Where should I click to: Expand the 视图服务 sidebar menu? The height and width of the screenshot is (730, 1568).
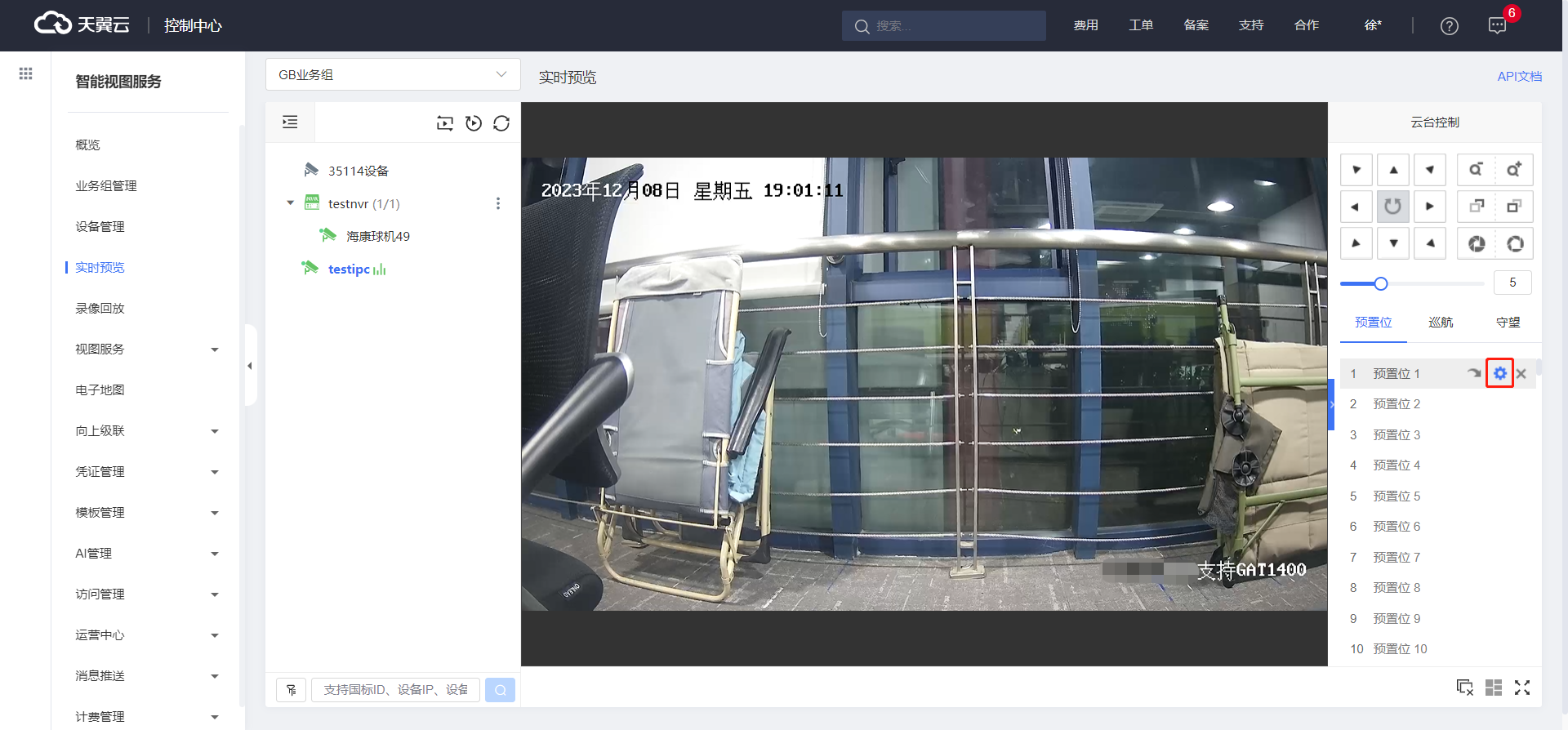coord(147,349)
